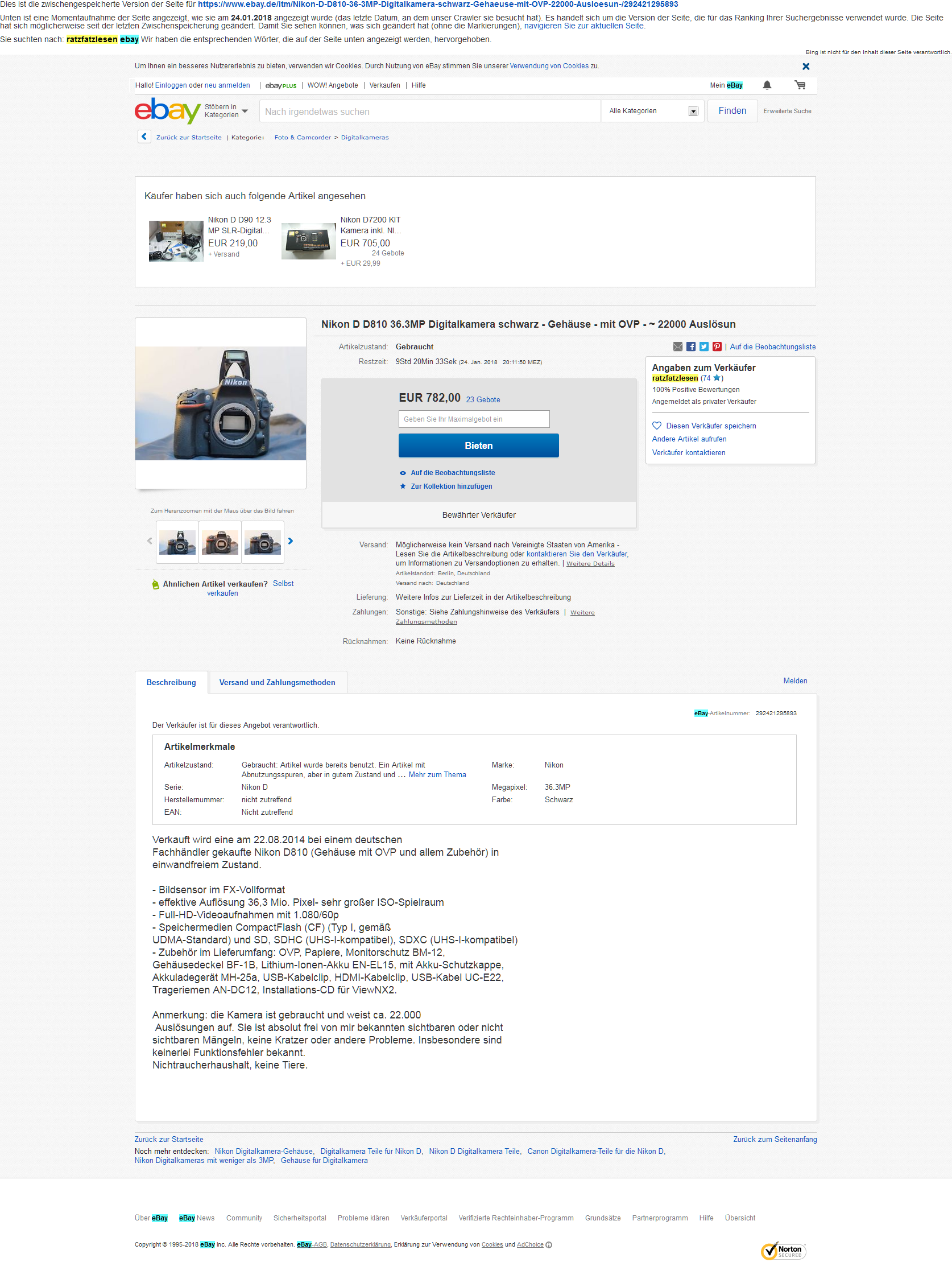
Task: Add to Beobachtungsliste below the Bieten button
Action: 452,473
